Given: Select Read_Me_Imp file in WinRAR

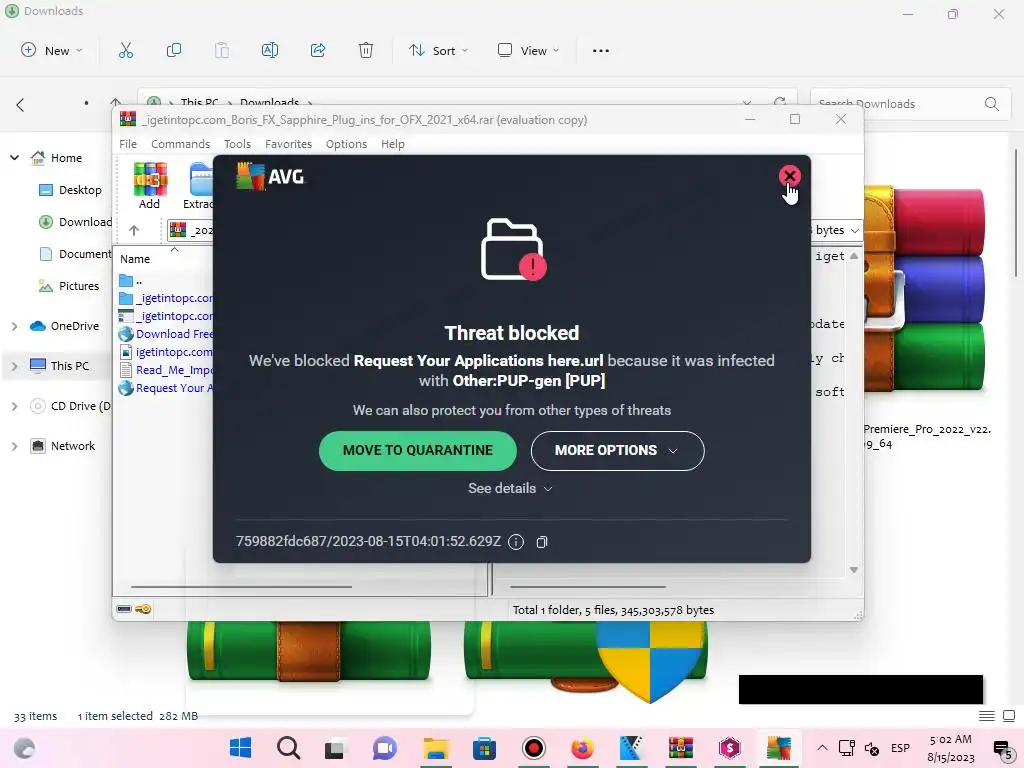Looking at the screenshot, I should [166, 370].
